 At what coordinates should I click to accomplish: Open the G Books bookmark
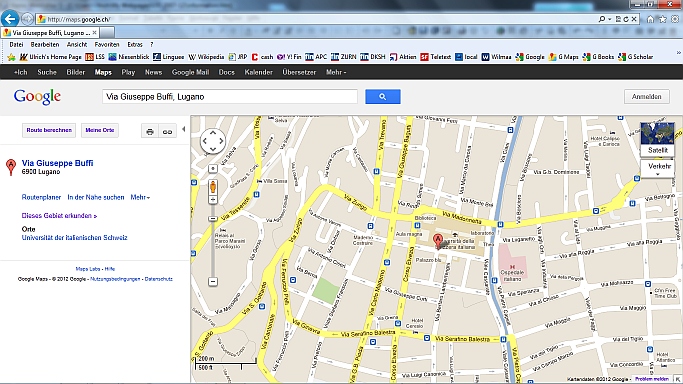[598, 57]
